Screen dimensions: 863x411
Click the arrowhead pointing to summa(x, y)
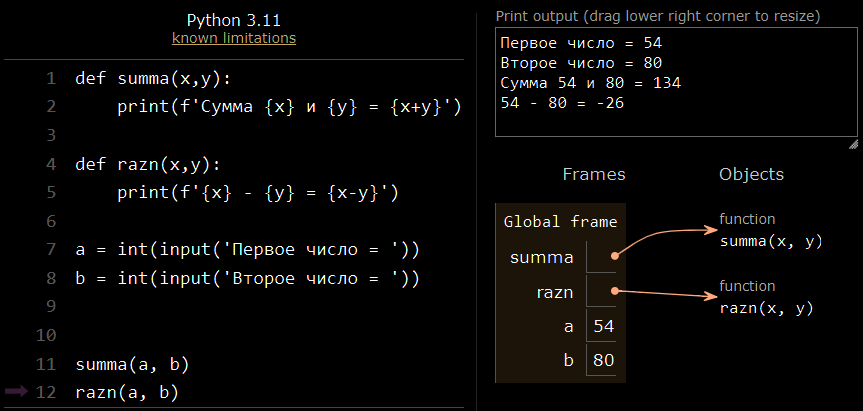tap(710, 229)
